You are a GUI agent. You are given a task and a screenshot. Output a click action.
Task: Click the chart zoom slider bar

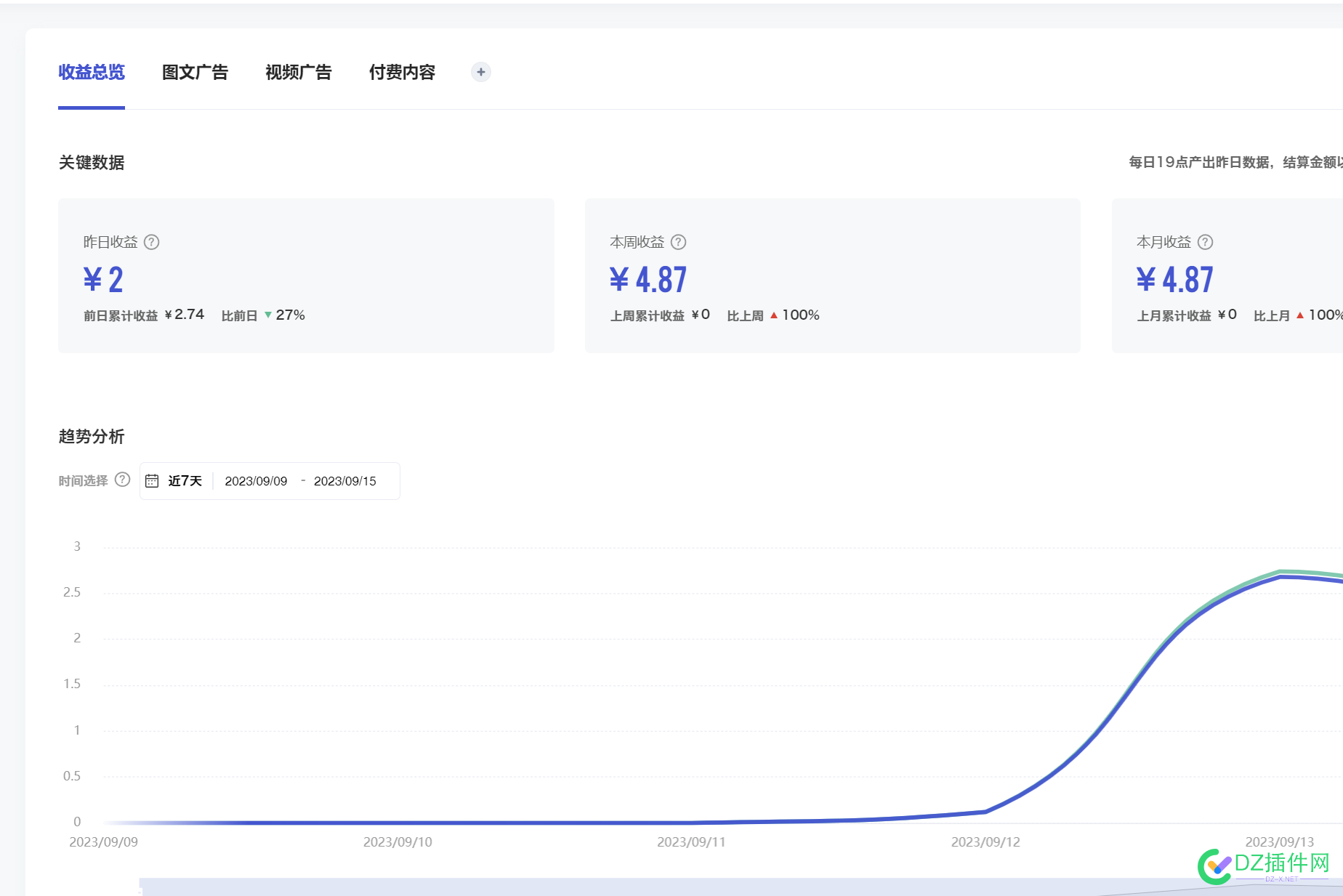pos(741,887)
